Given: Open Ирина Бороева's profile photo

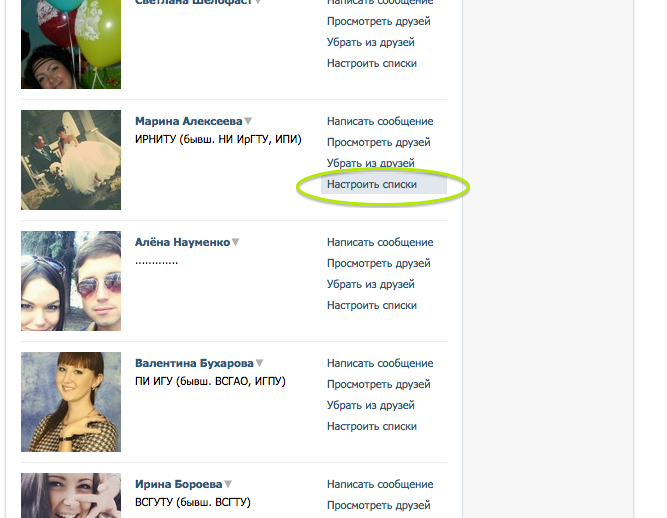Looking at the screenshot, I should (x=71, y=495).
